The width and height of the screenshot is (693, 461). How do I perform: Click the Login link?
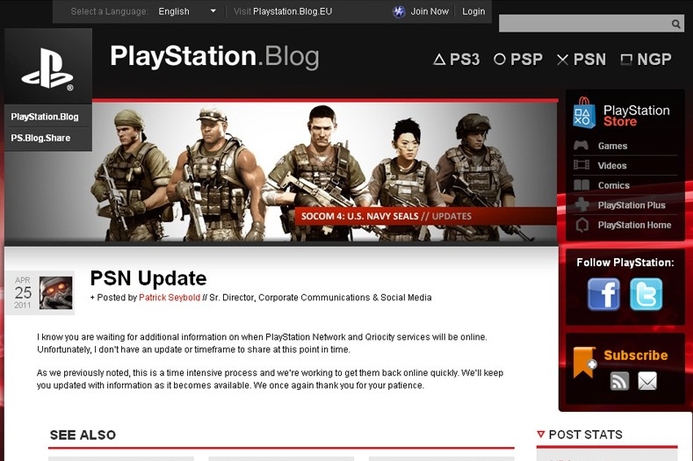pos(473,11)
